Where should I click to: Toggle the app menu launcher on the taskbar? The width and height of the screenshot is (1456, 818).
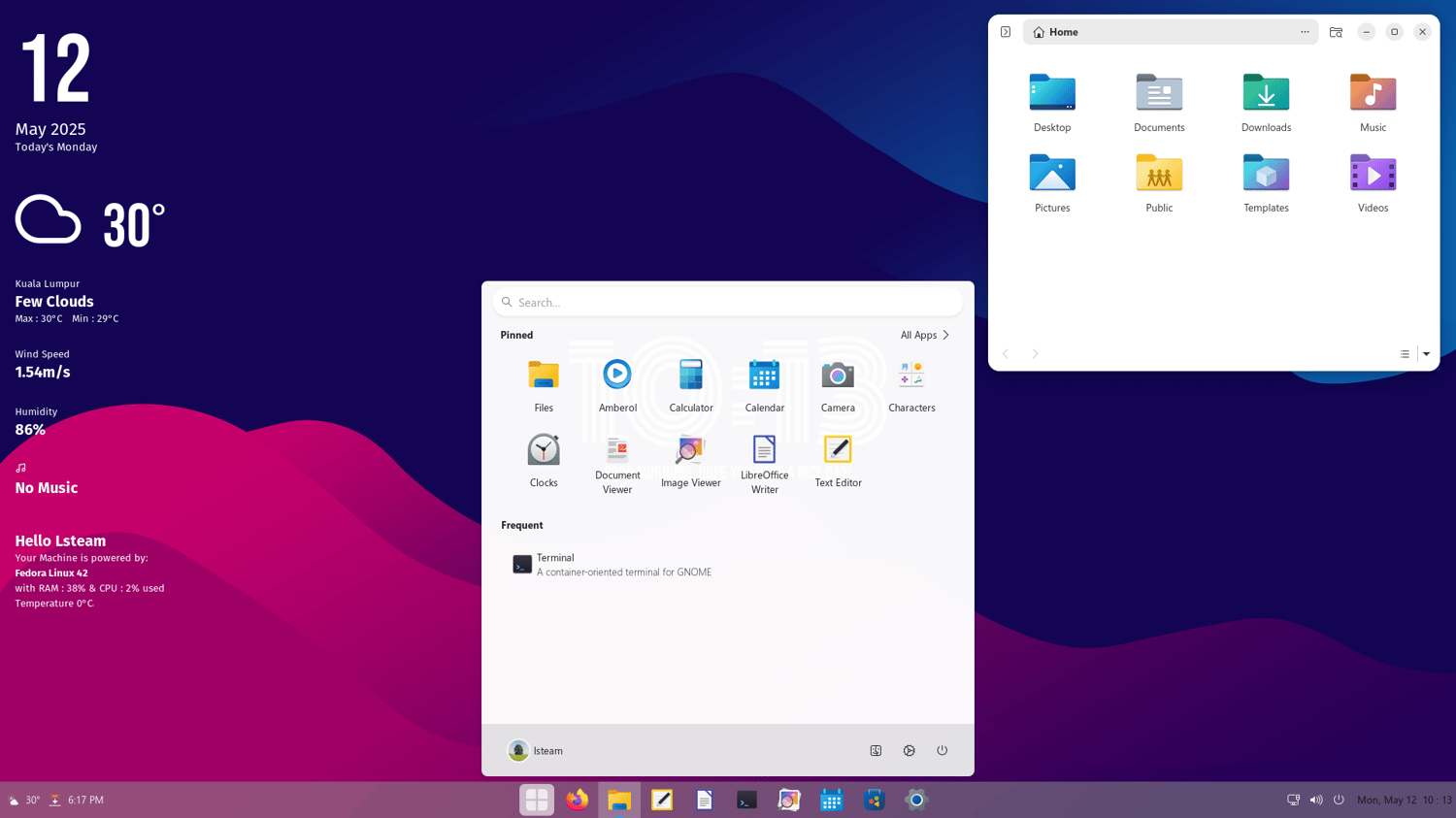pyautogui.click(x=536, y=800)
